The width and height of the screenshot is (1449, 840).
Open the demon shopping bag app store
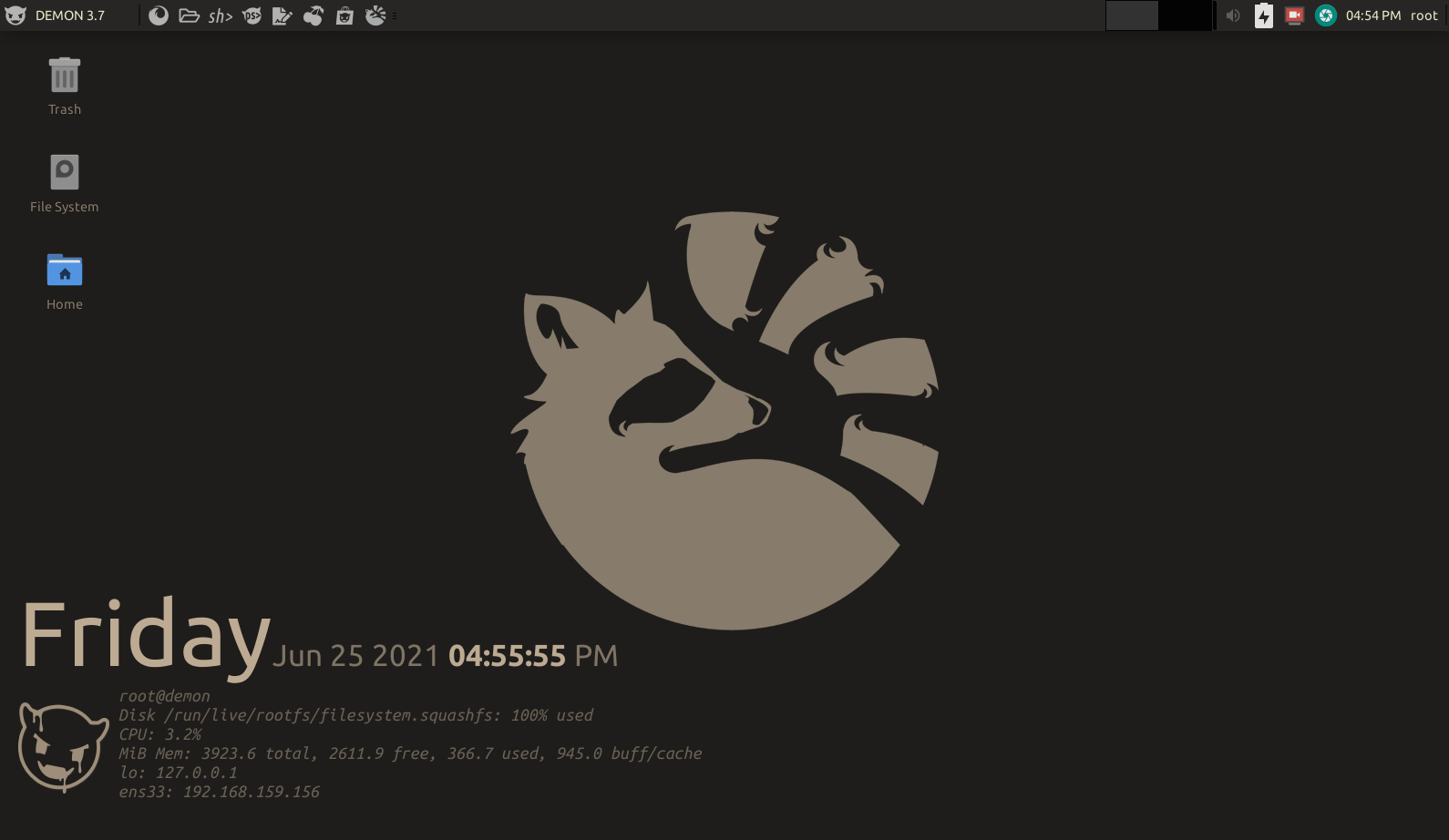click(x=344, y=15)
